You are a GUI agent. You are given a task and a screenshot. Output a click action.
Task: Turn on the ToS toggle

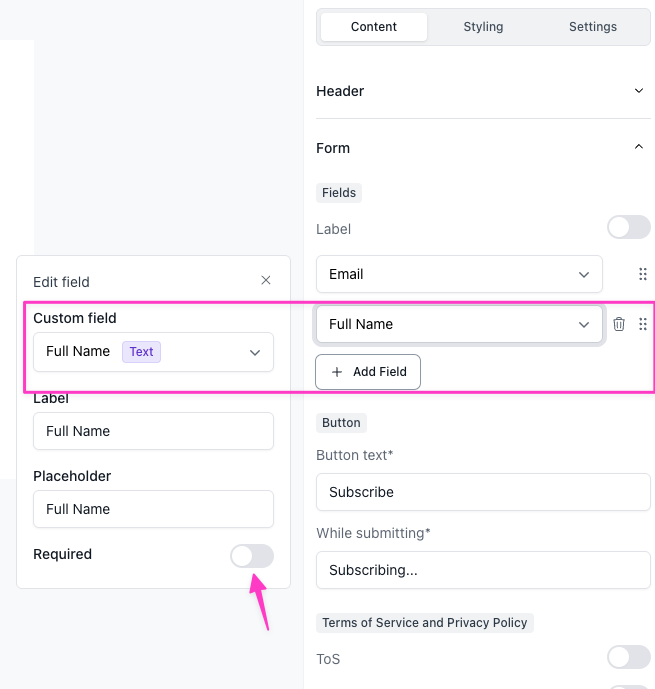[x=628, y=657]
